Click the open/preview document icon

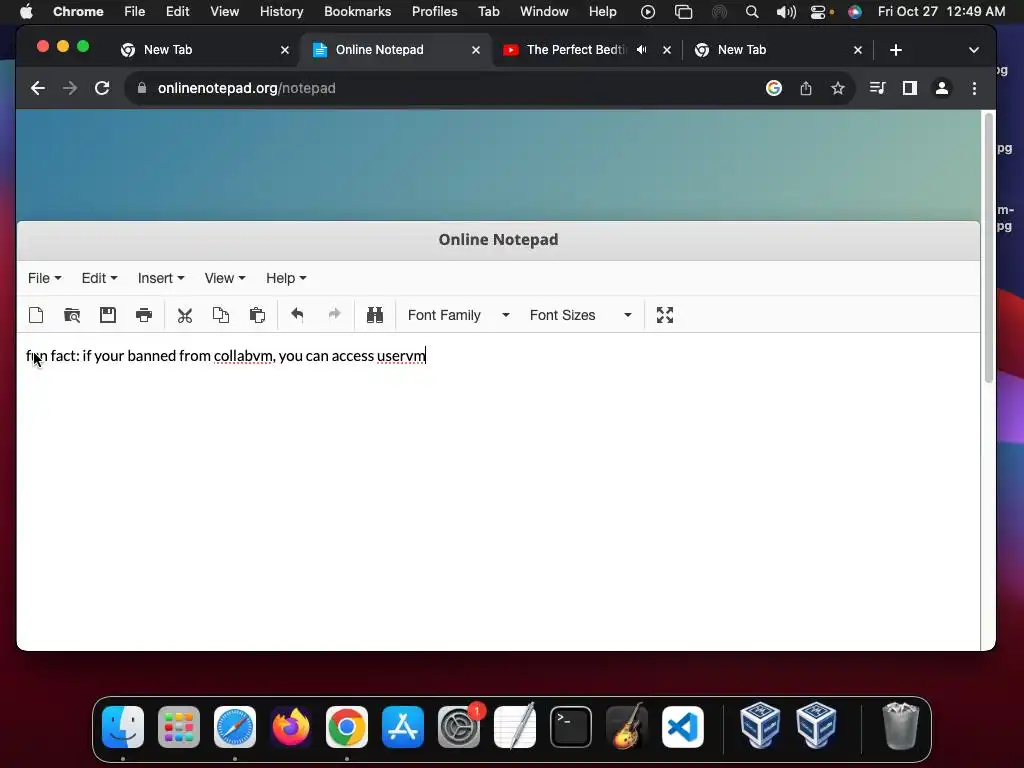[x=72, y=315]
